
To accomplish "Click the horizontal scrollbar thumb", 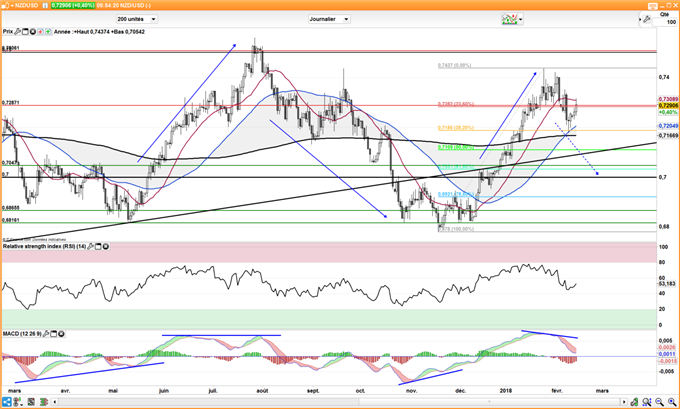I will pos(489,402).
